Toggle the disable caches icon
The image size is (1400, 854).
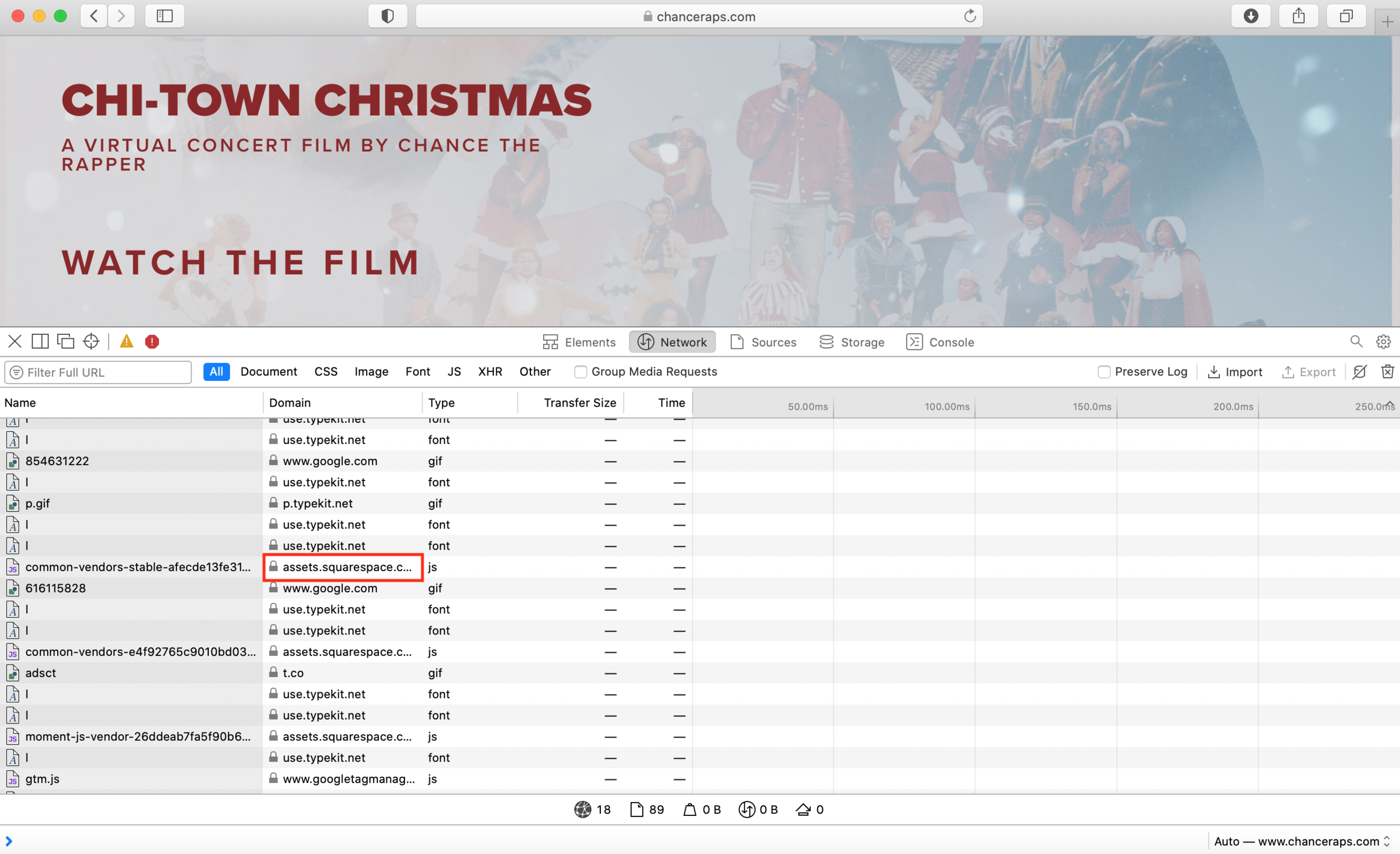click(x=1360, y=372)
